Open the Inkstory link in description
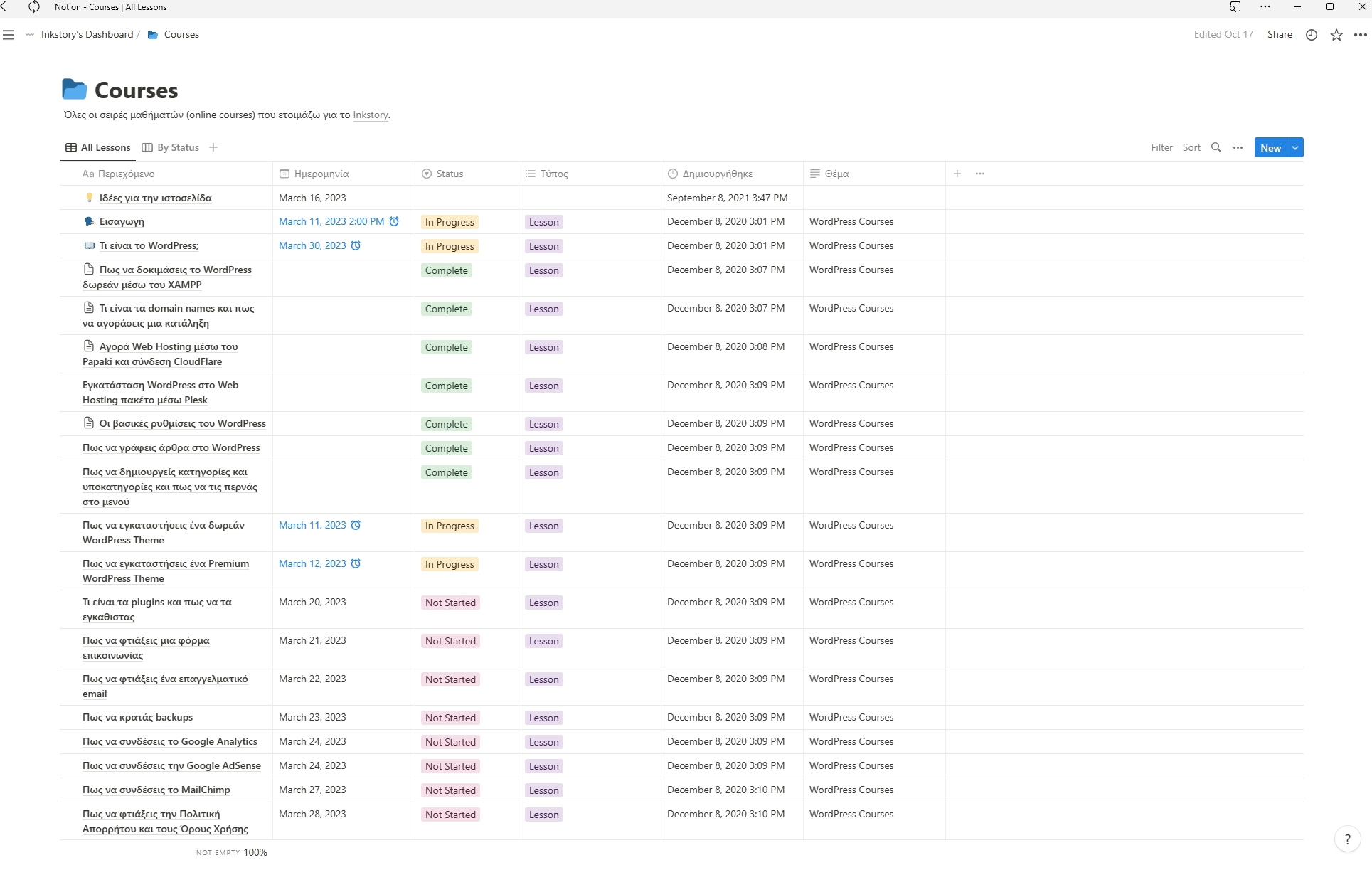The width and height of the screenshot is (1372, 870). (370, 115)
